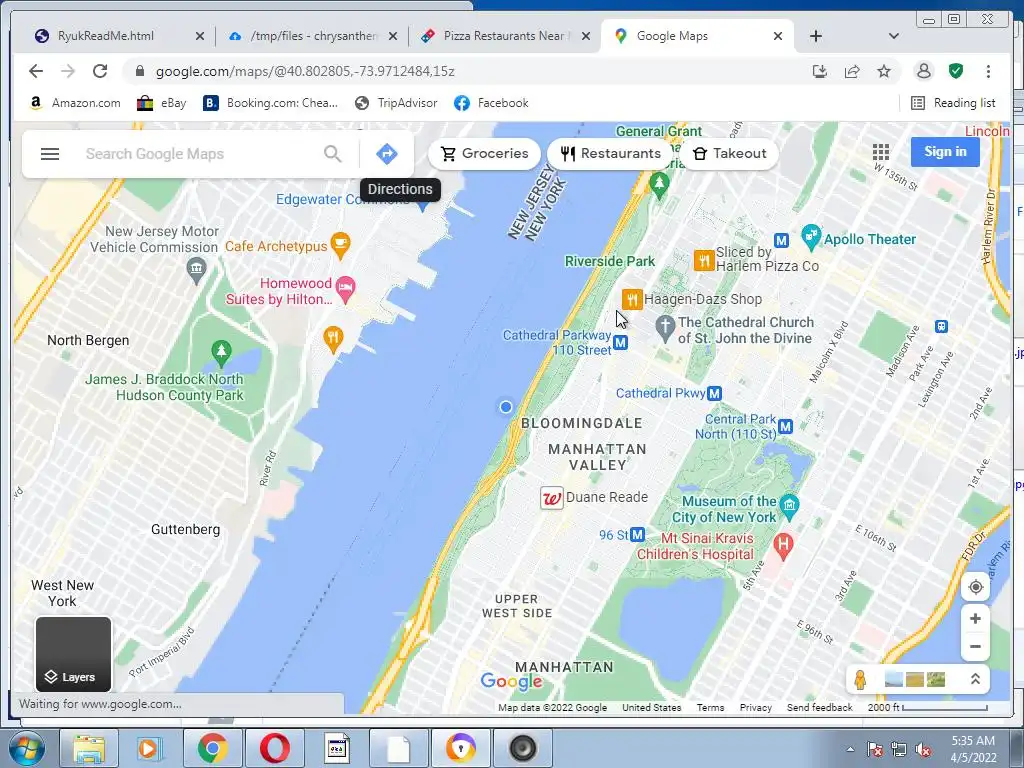
Task: Open Windows Start menu orb
Action: click(x=26, y=748)
